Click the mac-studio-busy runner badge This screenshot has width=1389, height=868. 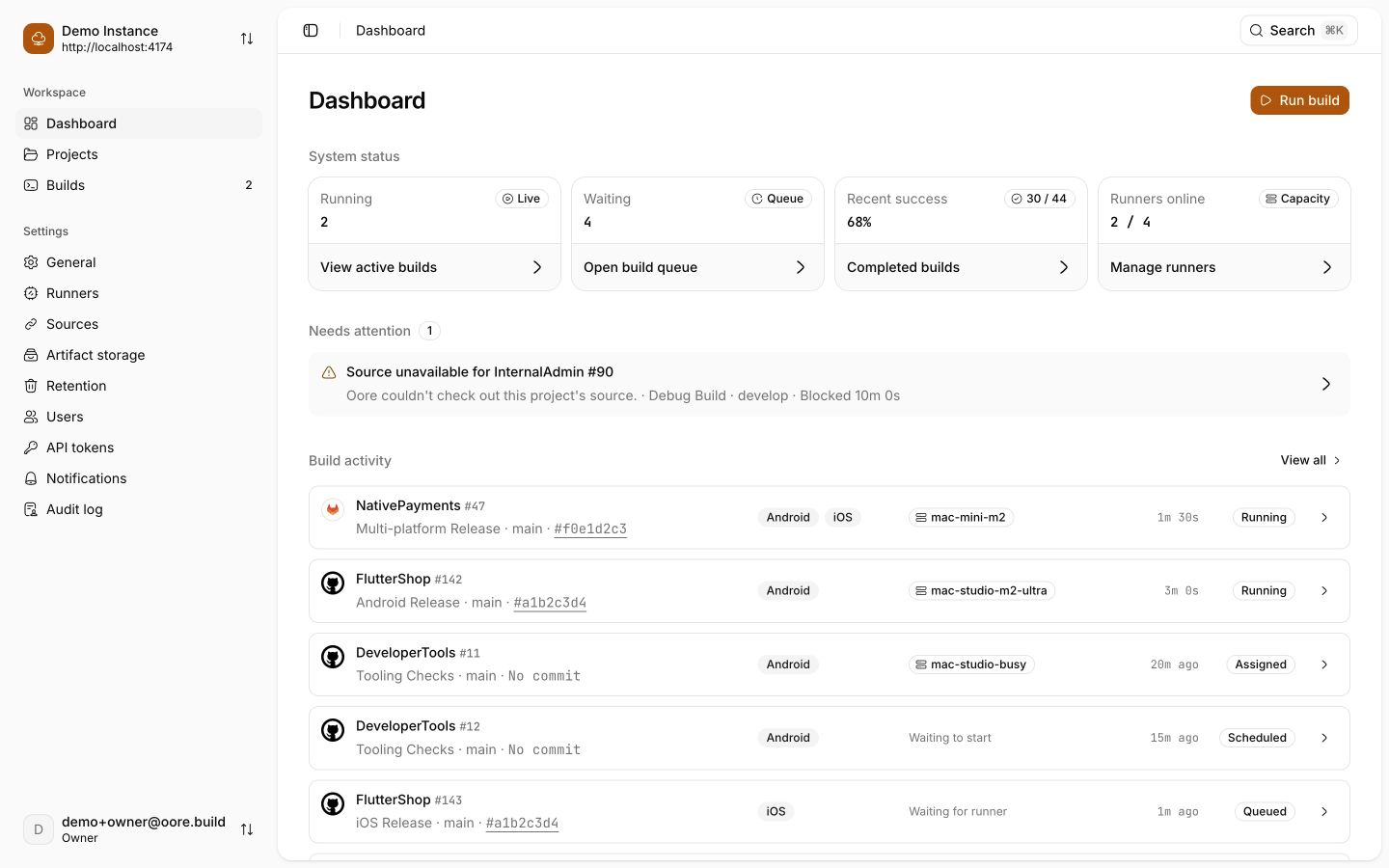coord(971,665)
